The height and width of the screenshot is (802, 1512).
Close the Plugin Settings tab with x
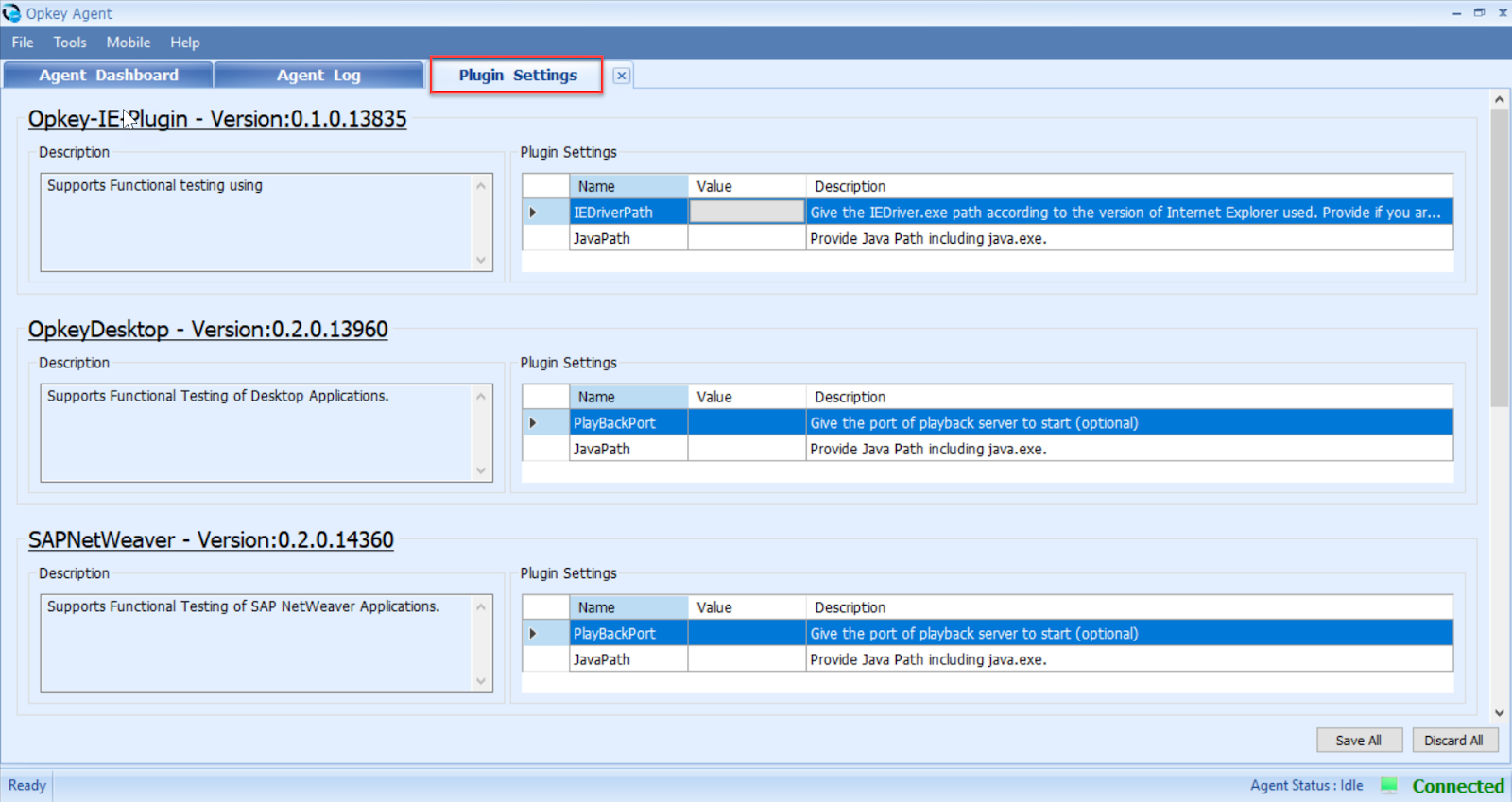[x=621, y=76]
